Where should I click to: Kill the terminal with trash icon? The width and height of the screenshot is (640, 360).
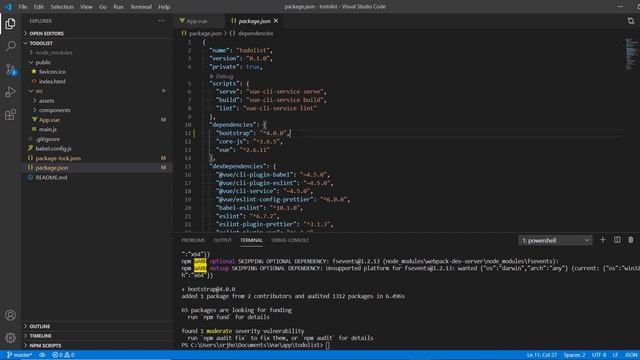click(631, 240)
